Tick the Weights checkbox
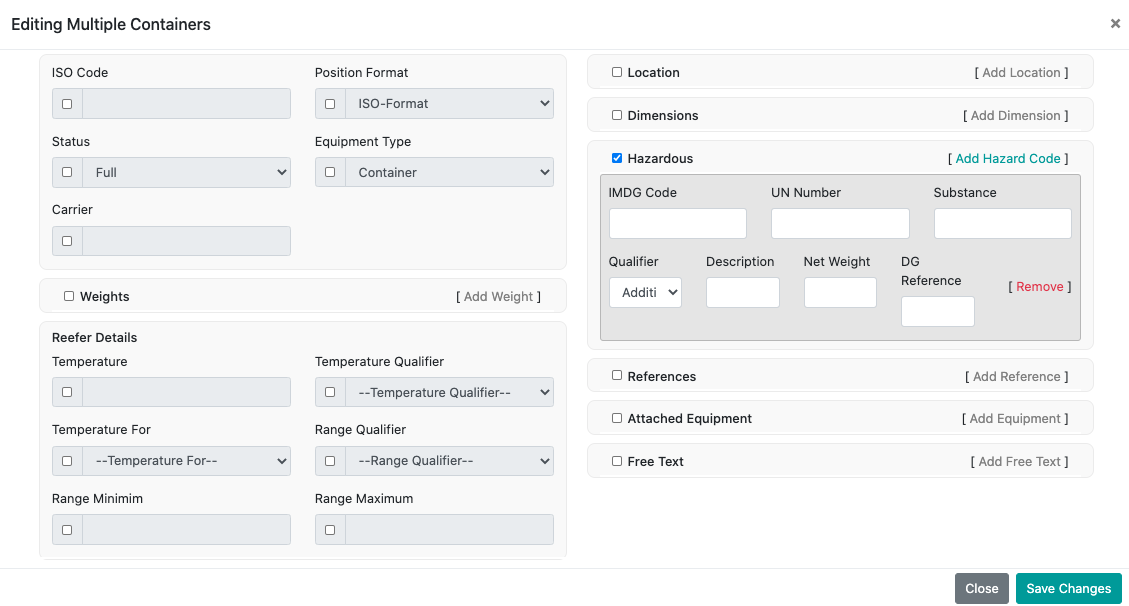The width and height of the screenshot is (1129, 606). (x=69, y=296)
